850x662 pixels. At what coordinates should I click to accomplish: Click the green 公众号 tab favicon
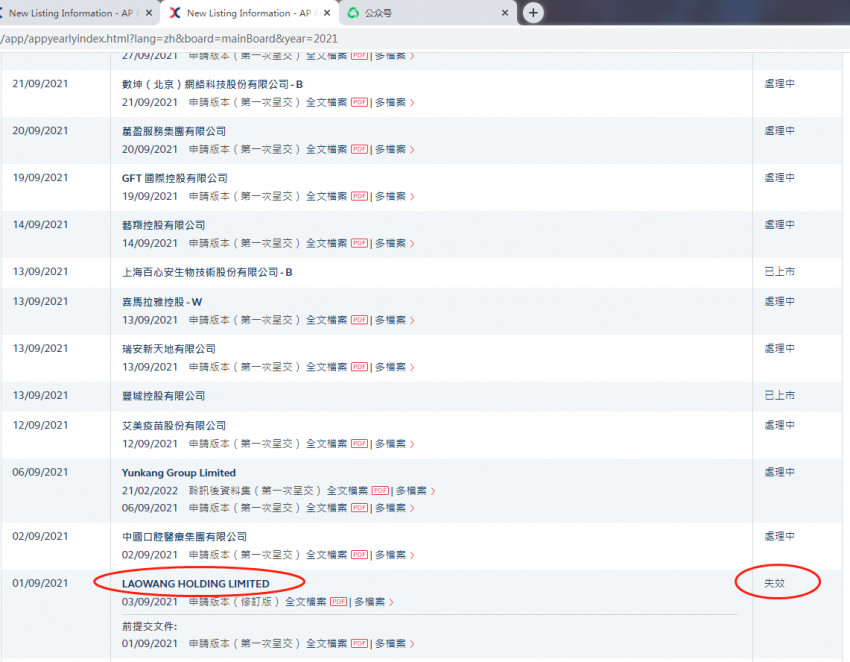352,14
